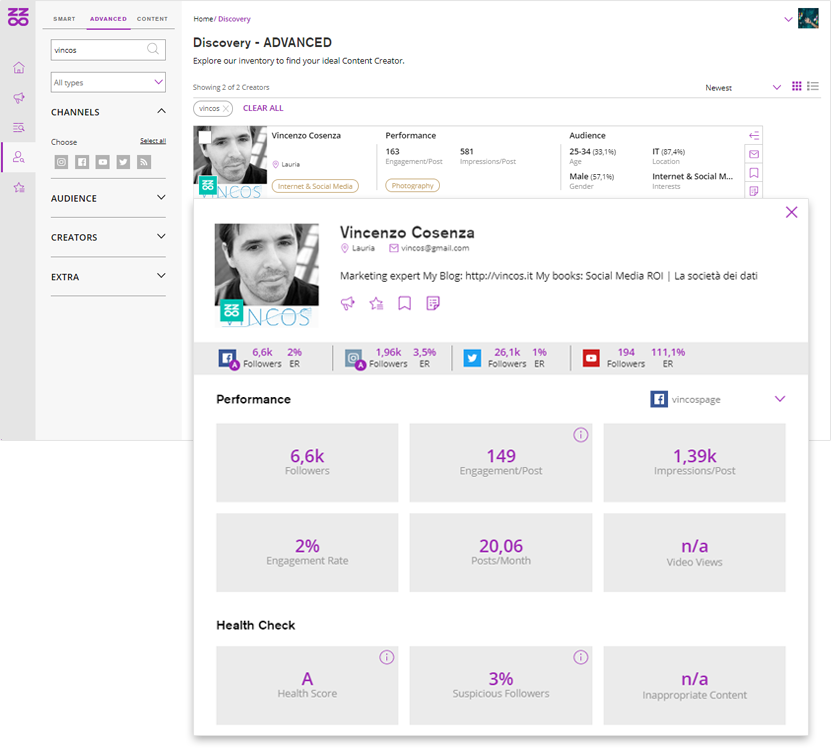This screenshot has width=834, height=749.
Task: Select the RSS blog channel filter icon
Action: pos(144,162)
